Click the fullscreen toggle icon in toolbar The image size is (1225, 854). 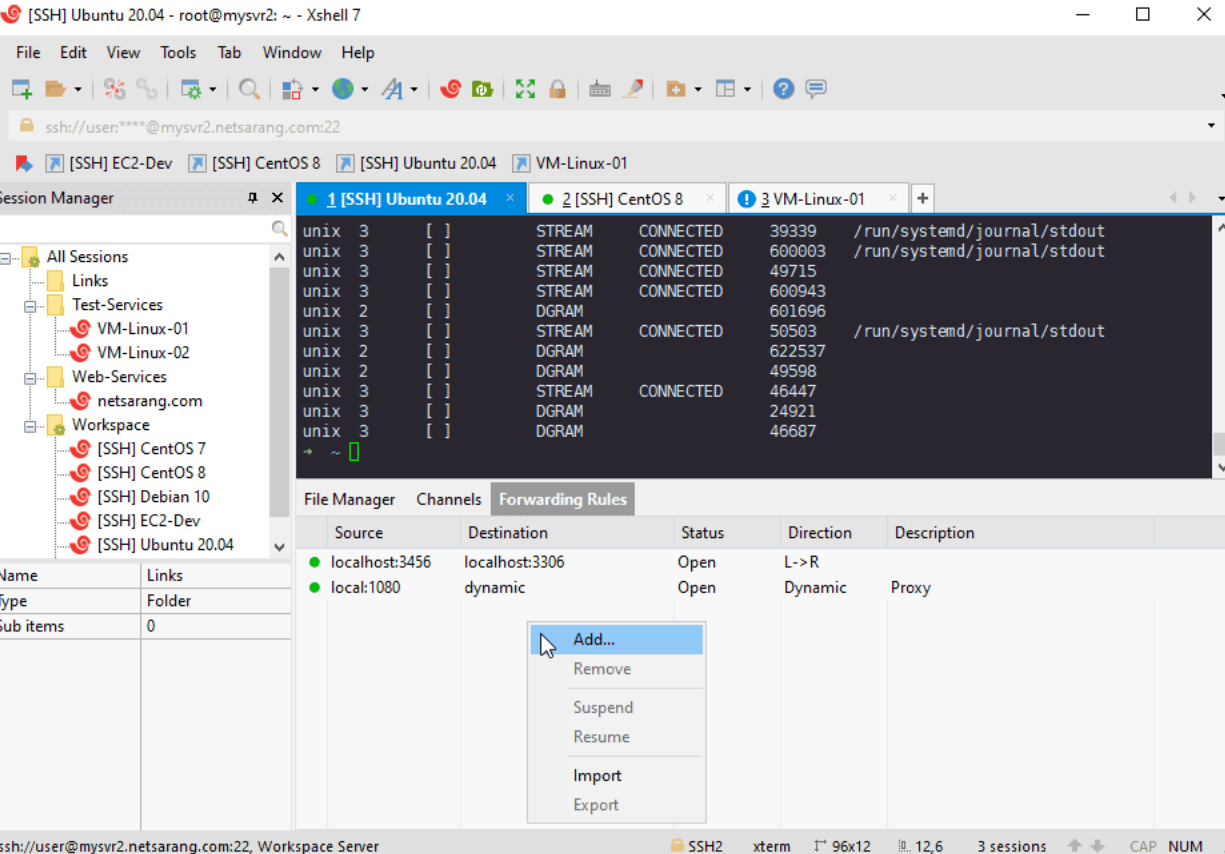pyautogui.click(x=525, y=89)
